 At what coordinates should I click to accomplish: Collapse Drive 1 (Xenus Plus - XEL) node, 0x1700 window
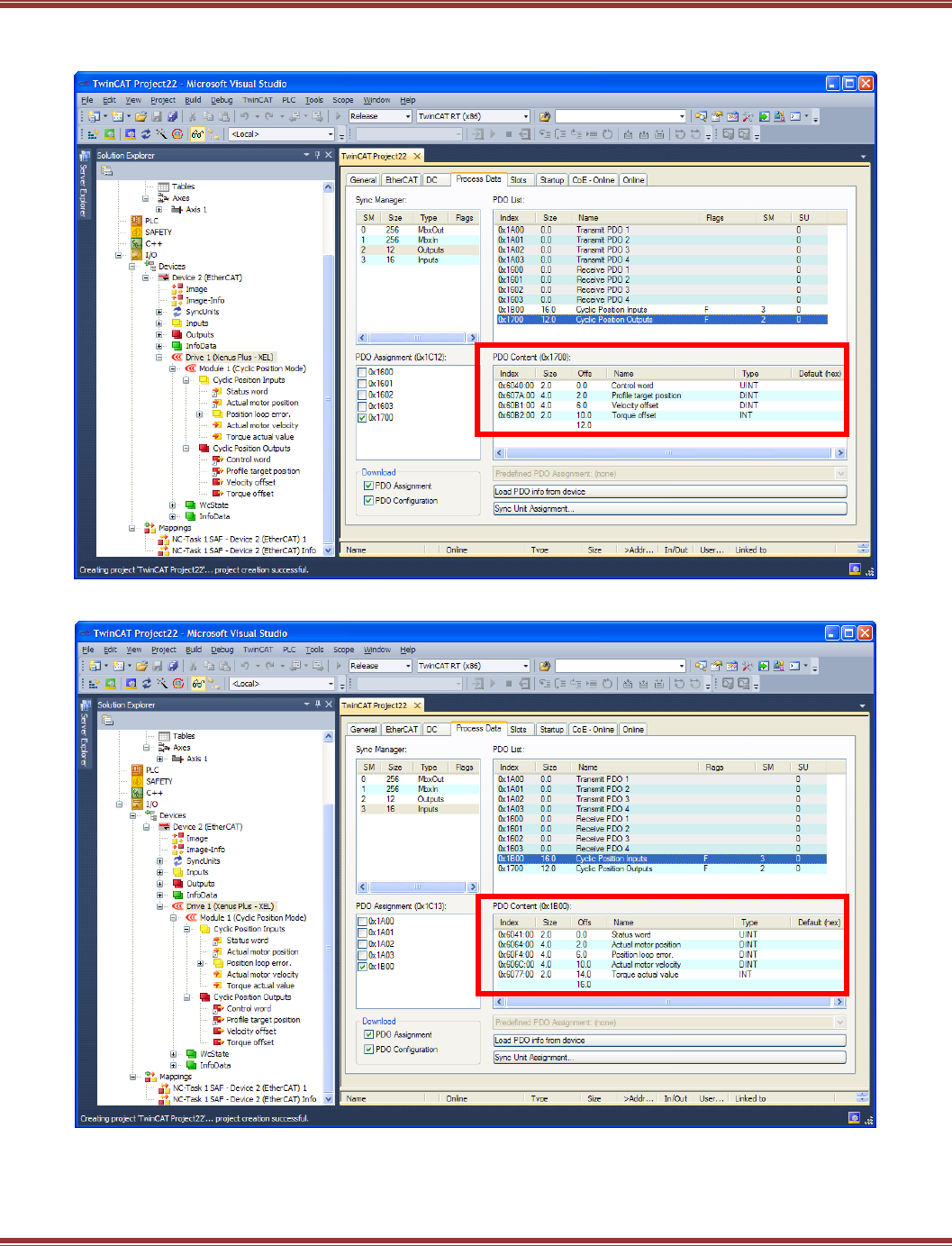[159, 358]
